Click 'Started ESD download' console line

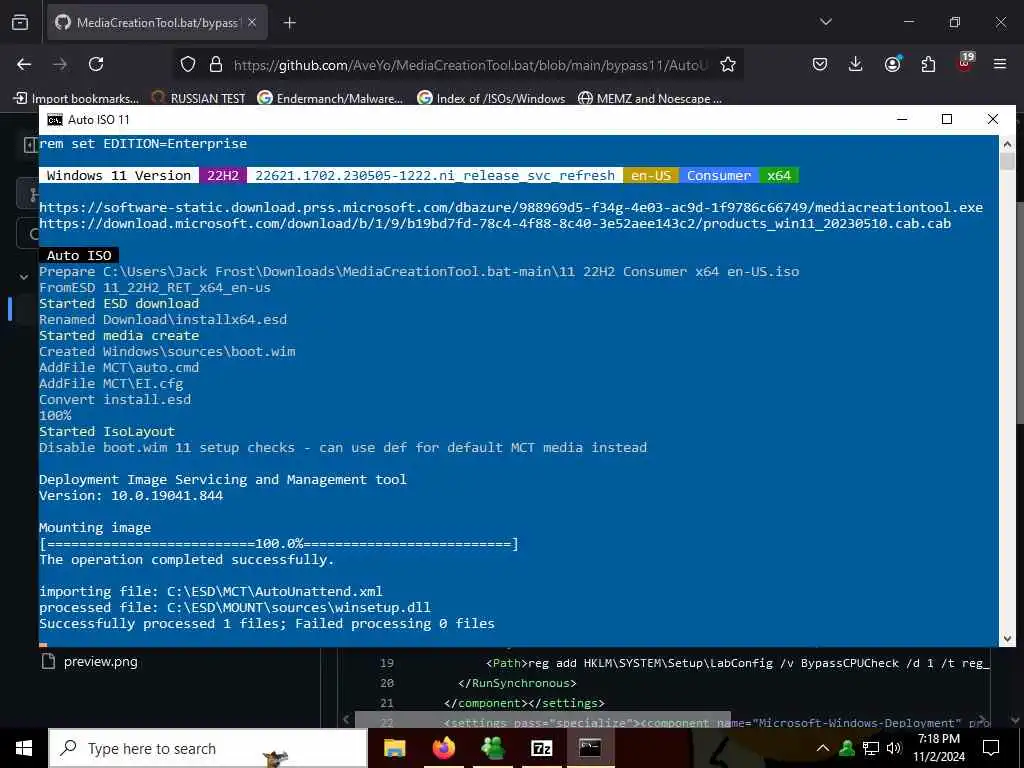click(119, 304)
